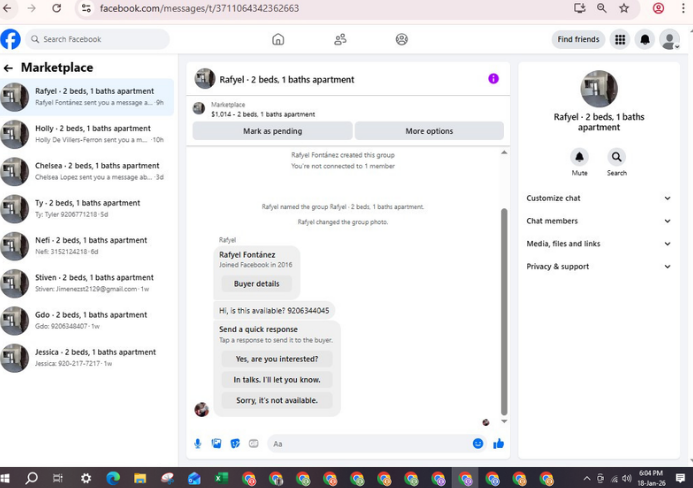
Task: Open Holly conversation in list
Action: (x=87, y=134)
